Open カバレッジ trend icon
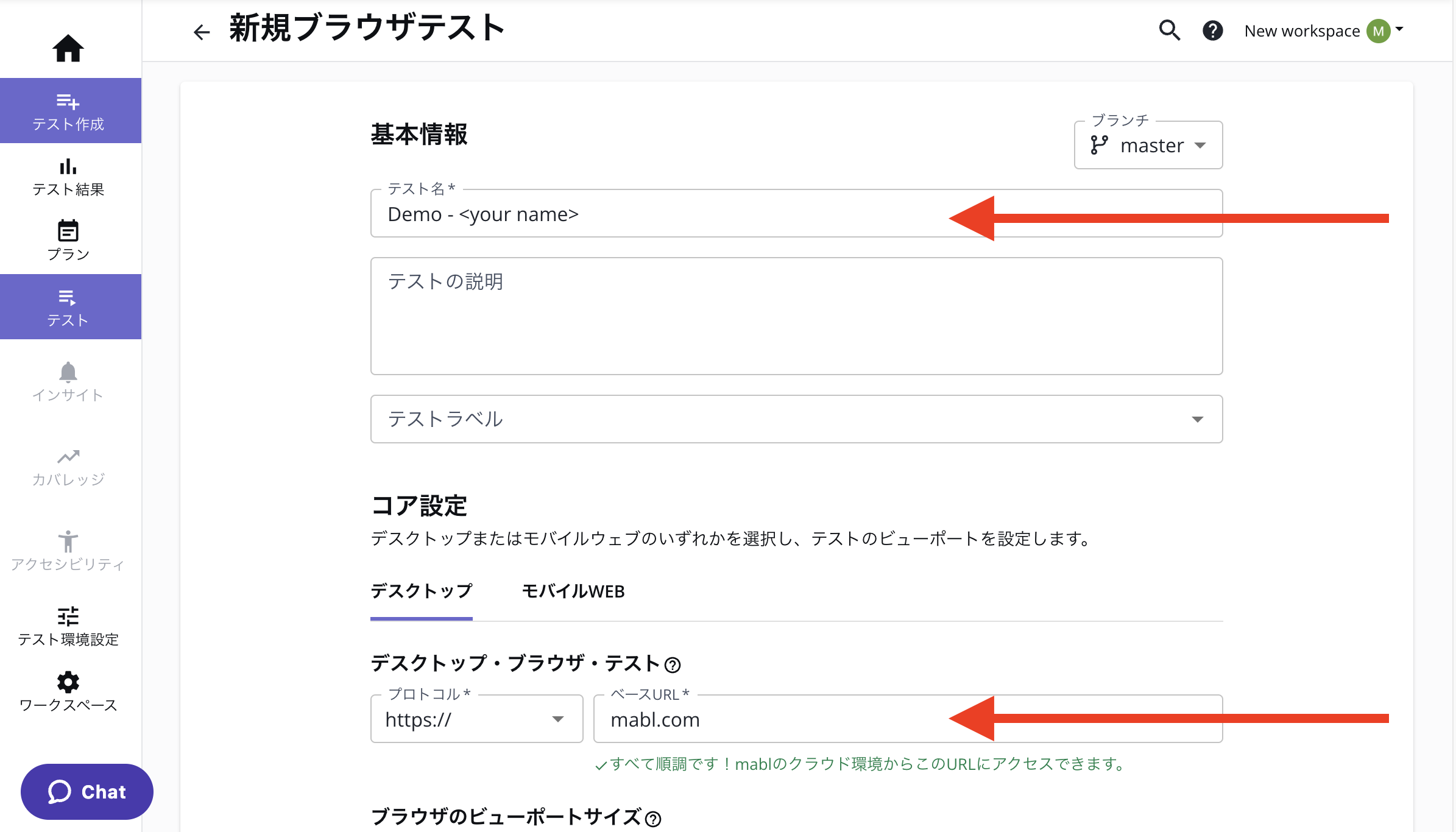 68,456
